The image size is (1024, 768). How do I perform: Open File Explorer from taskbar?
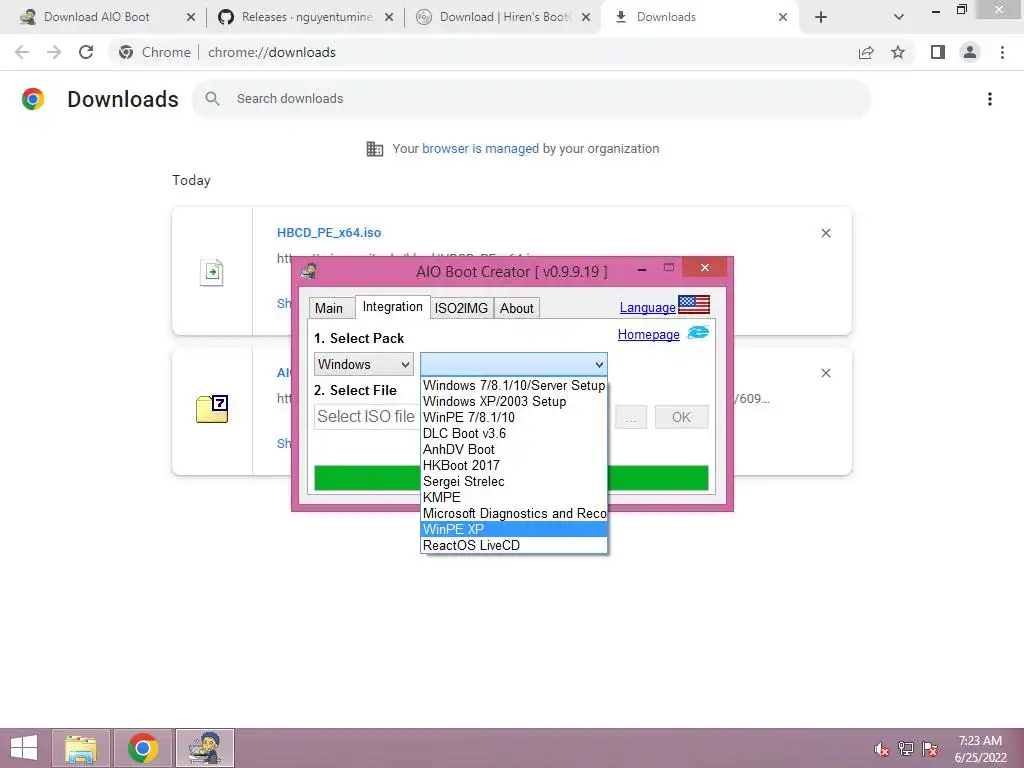pyautogui.click(x=80, y=748)
